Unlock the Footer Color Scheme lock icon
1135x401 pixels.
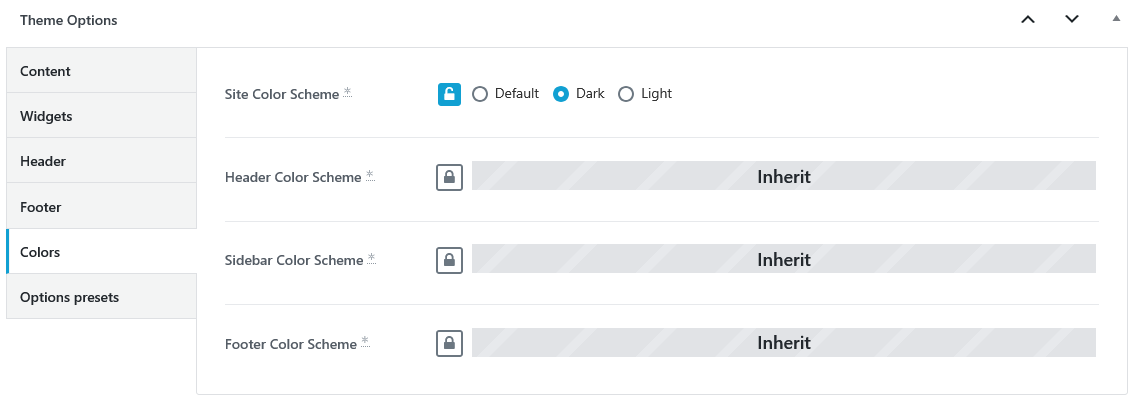pyautogui.click(x=449, y=343)
